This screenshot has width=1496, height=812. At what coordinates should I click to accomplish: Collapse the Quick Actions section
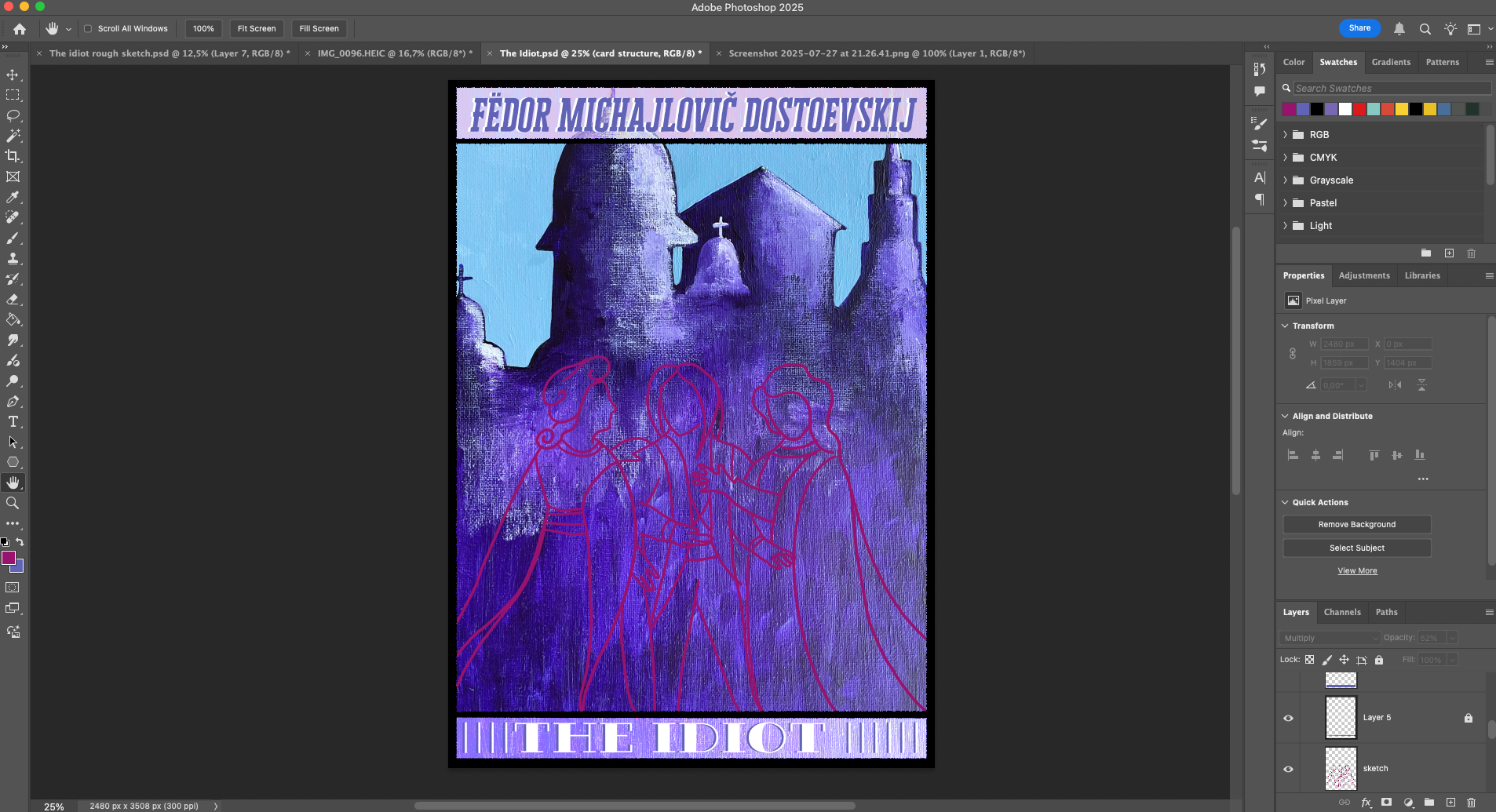click(1285, 502)
